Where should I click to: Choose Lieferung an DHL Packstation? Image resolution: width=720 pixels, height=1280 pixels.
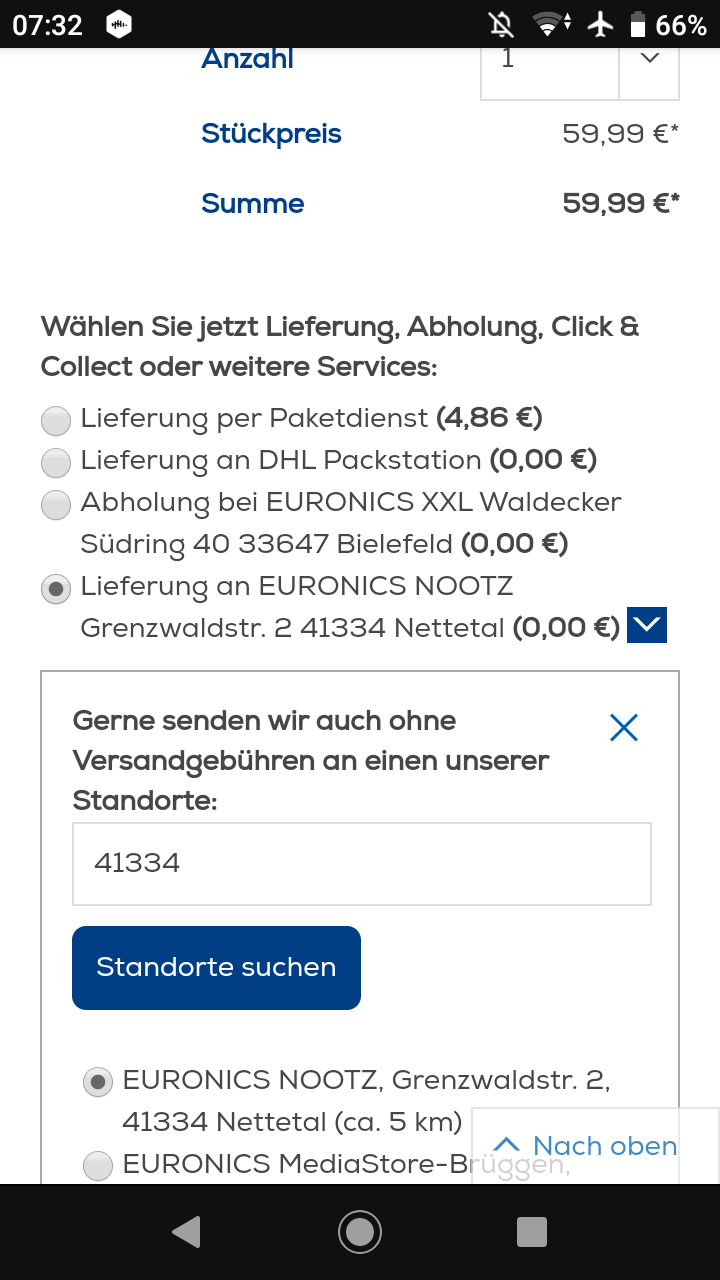(56, 462)
